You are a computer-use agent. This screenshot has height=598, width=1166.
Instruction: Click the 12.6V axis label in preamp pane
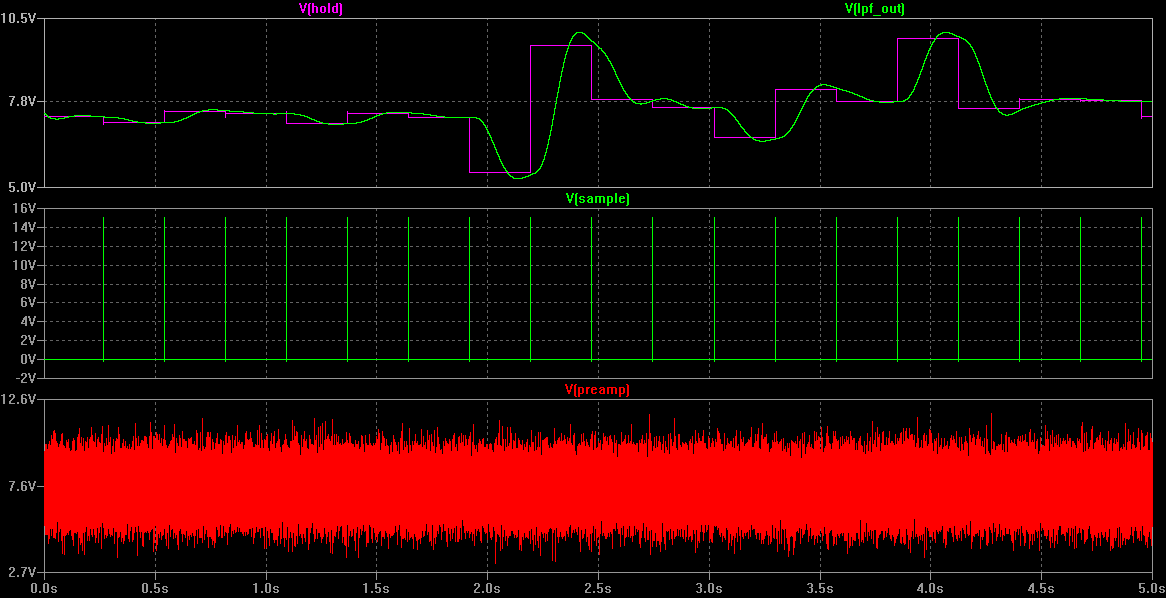click(19, 399)
